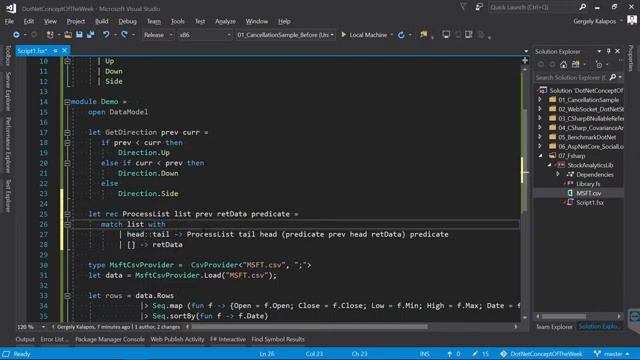The height and width of the screenshot is (360, 640).
Task: Click the New Project toolbar icon
Action: [50, 35]
